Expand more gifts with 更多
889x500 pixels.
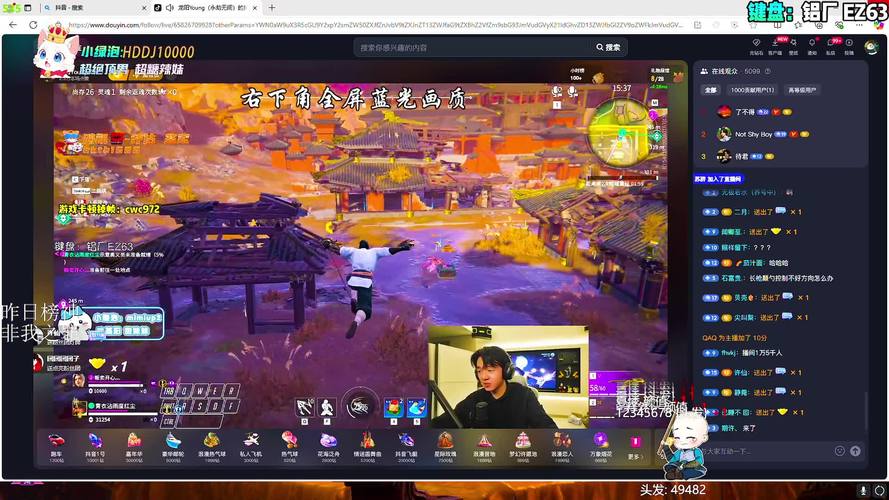pyautogui.click(x=634, y=445)
